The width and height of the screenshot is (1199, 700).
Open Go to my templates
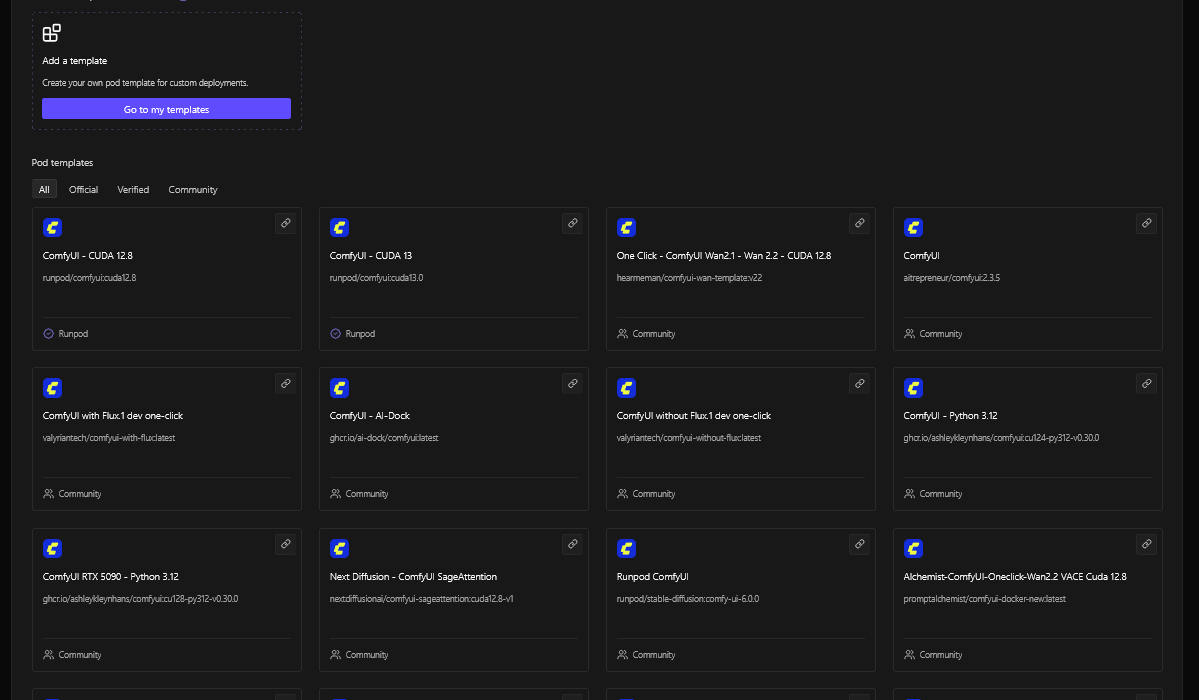pos(167,109)
